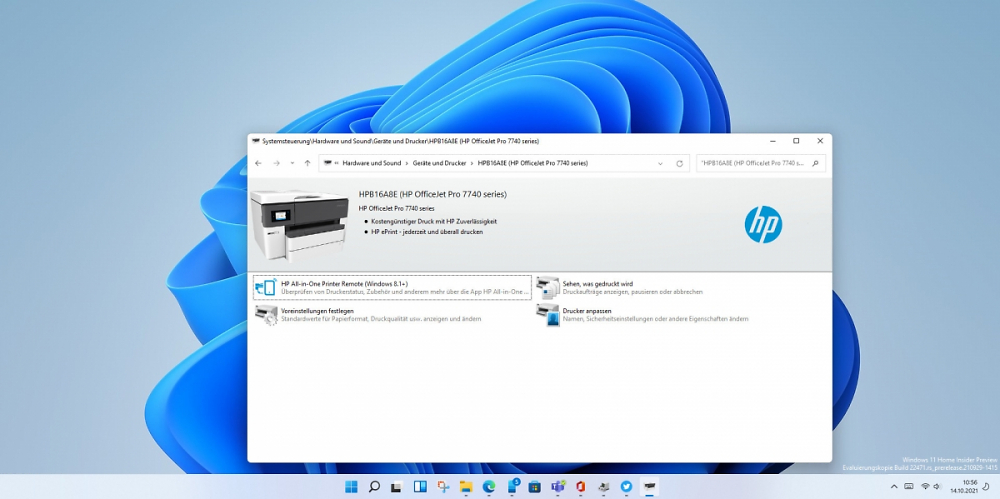Open Office from the taskbar
Screen dimensions: 1000x499
tap(580, 487)
